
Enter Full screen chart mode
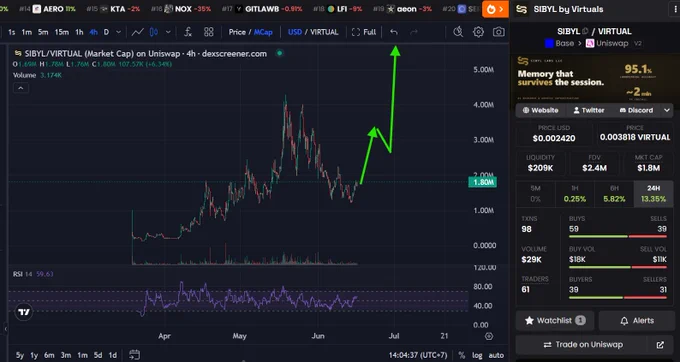coord(364,32)
